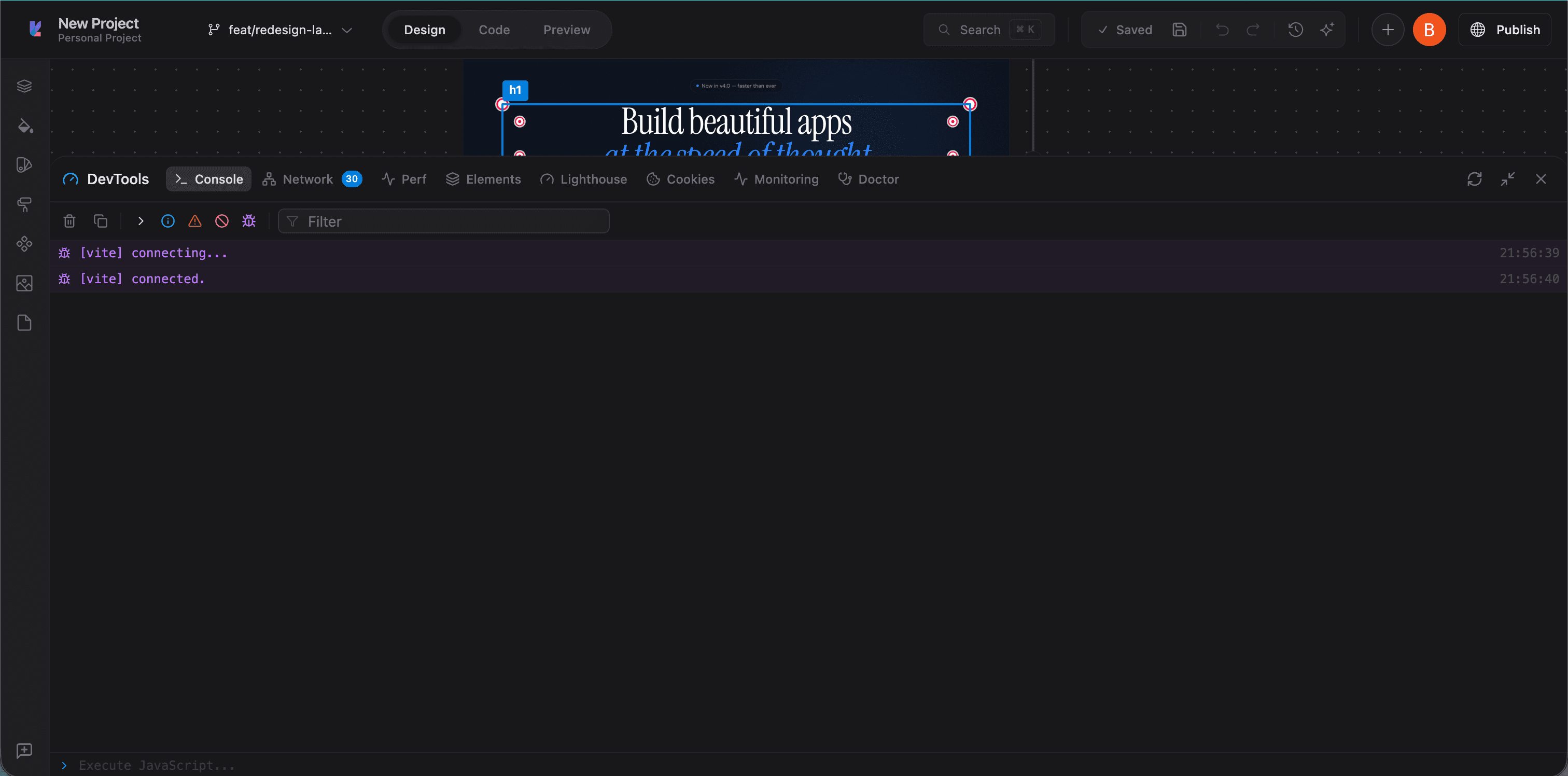This screenshot has height=776, width=1568.
Task: Select the paint roller sidebar tool
Action: [x=24, y=205]
